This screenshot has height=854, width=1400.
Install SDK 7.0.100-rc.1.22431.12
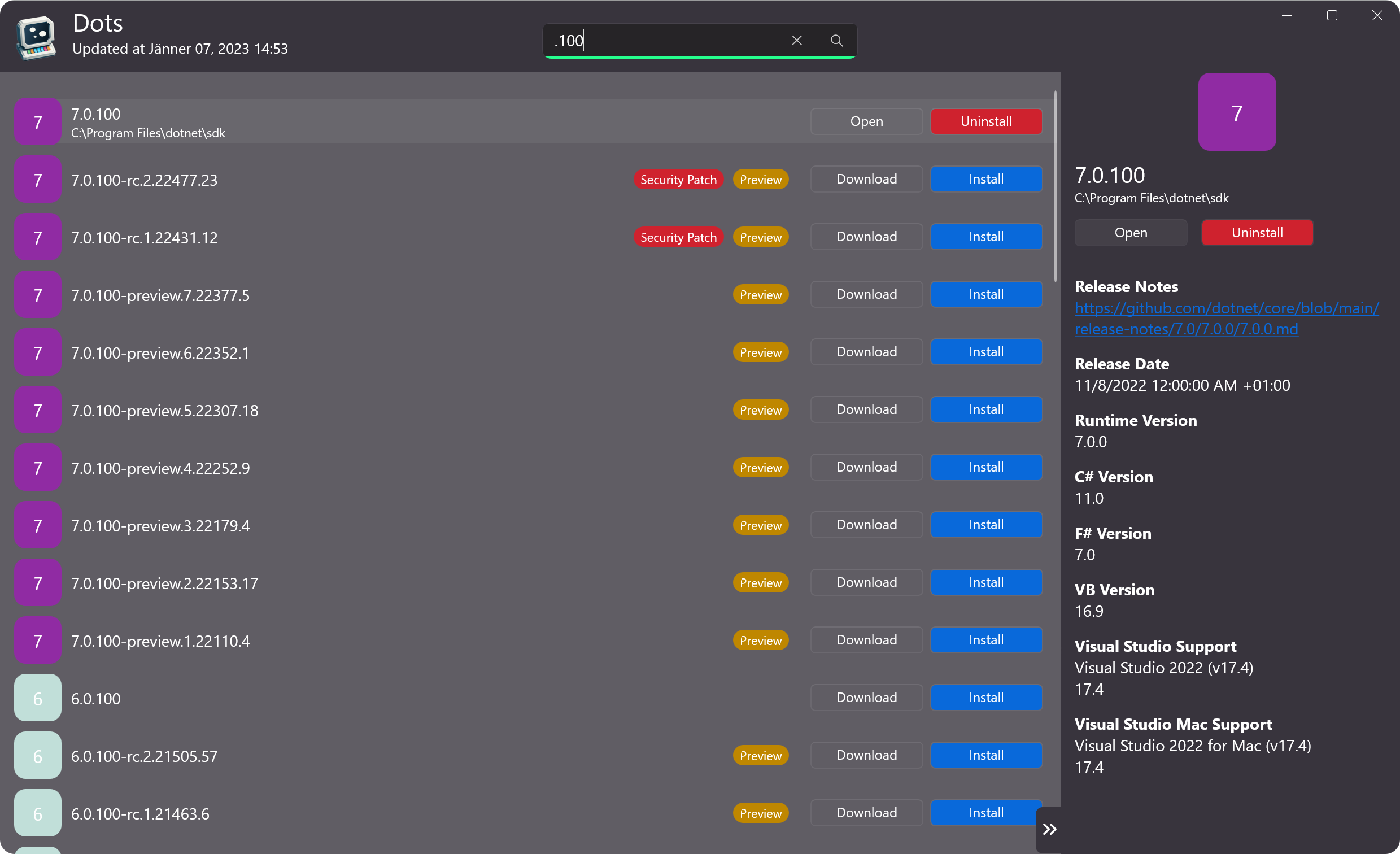tap(986, 237)
